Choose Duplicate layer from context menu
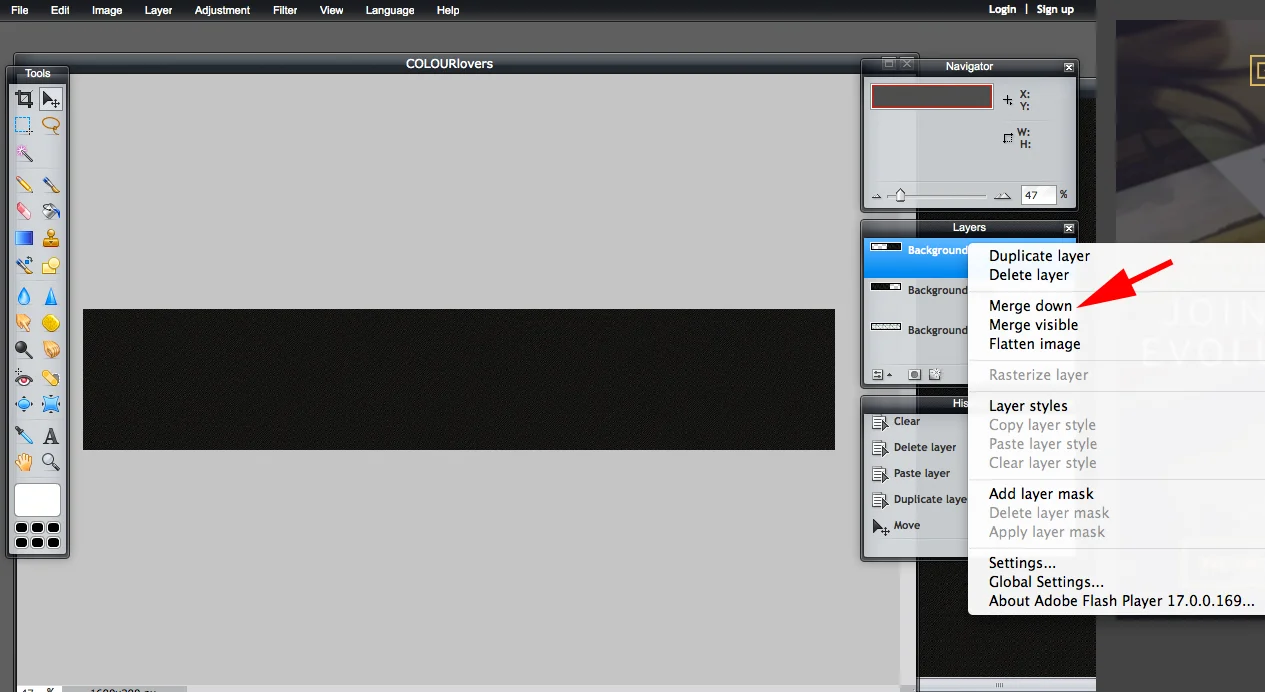 click(1039, 256)
